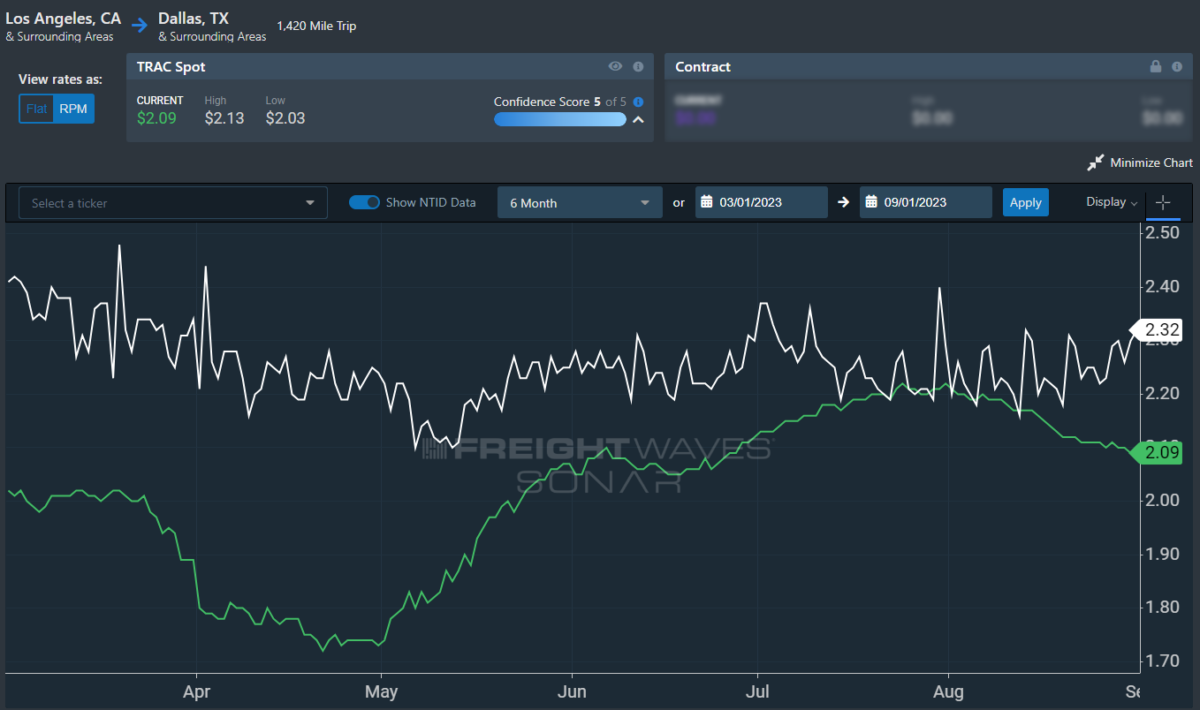This screenshot has height=710, width=1200.
Task: Toggle TRAC Spot visibility eye icon
Action: click(x=615, y=67)
